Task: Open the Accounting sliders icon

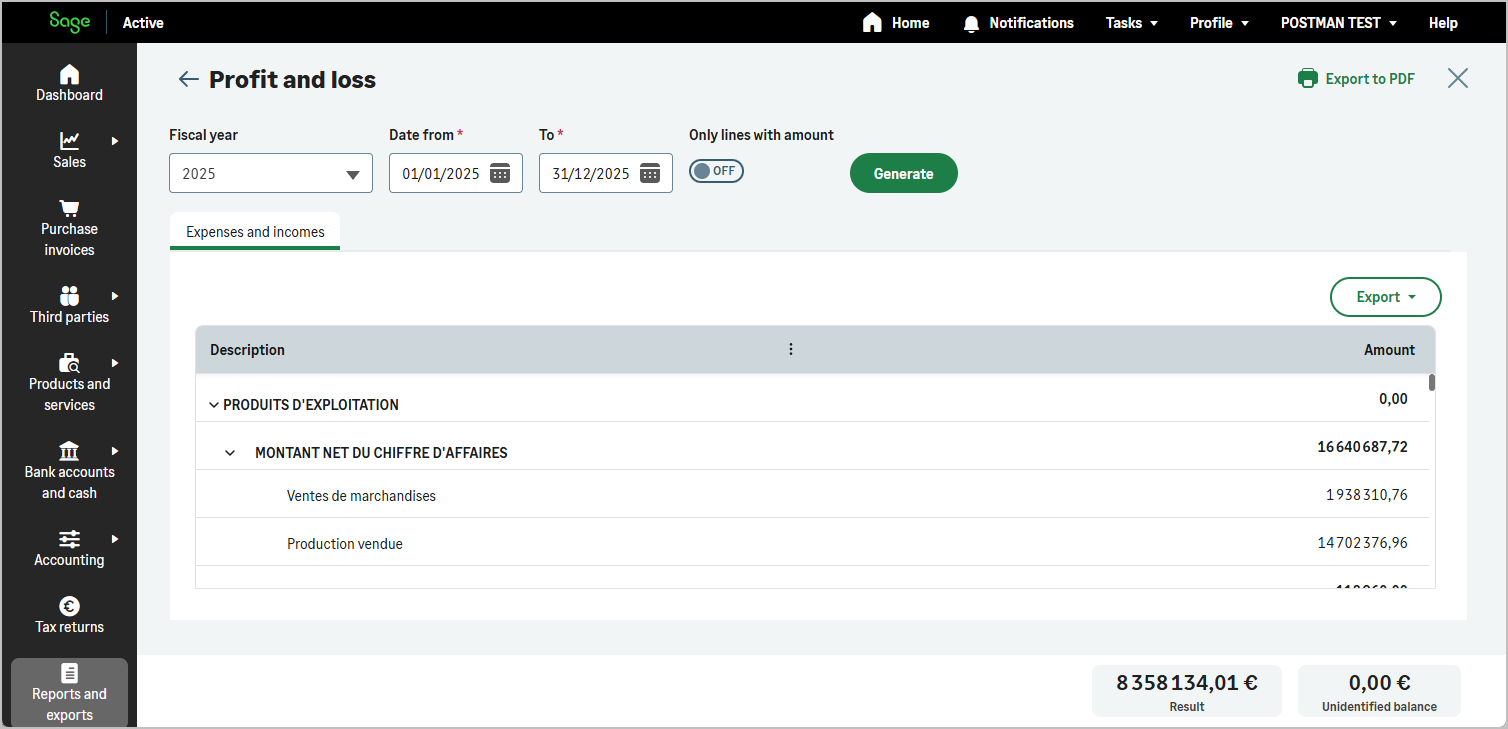Action: 69,539
